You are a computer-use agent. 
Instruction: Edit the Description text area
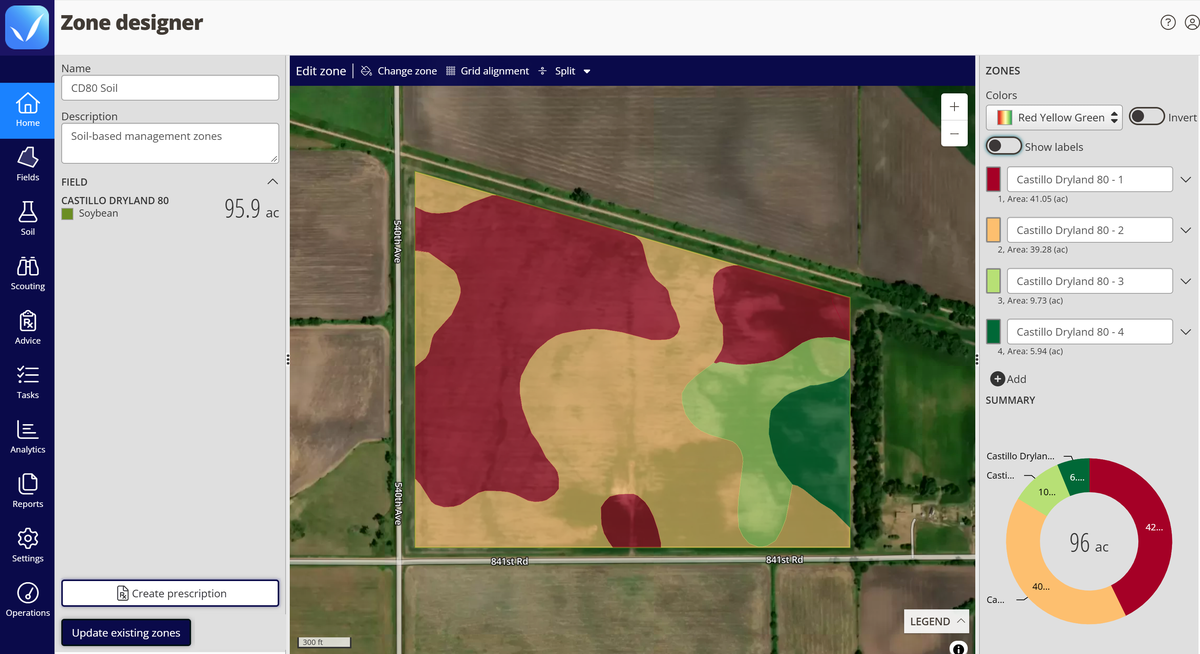pos(170,143)
